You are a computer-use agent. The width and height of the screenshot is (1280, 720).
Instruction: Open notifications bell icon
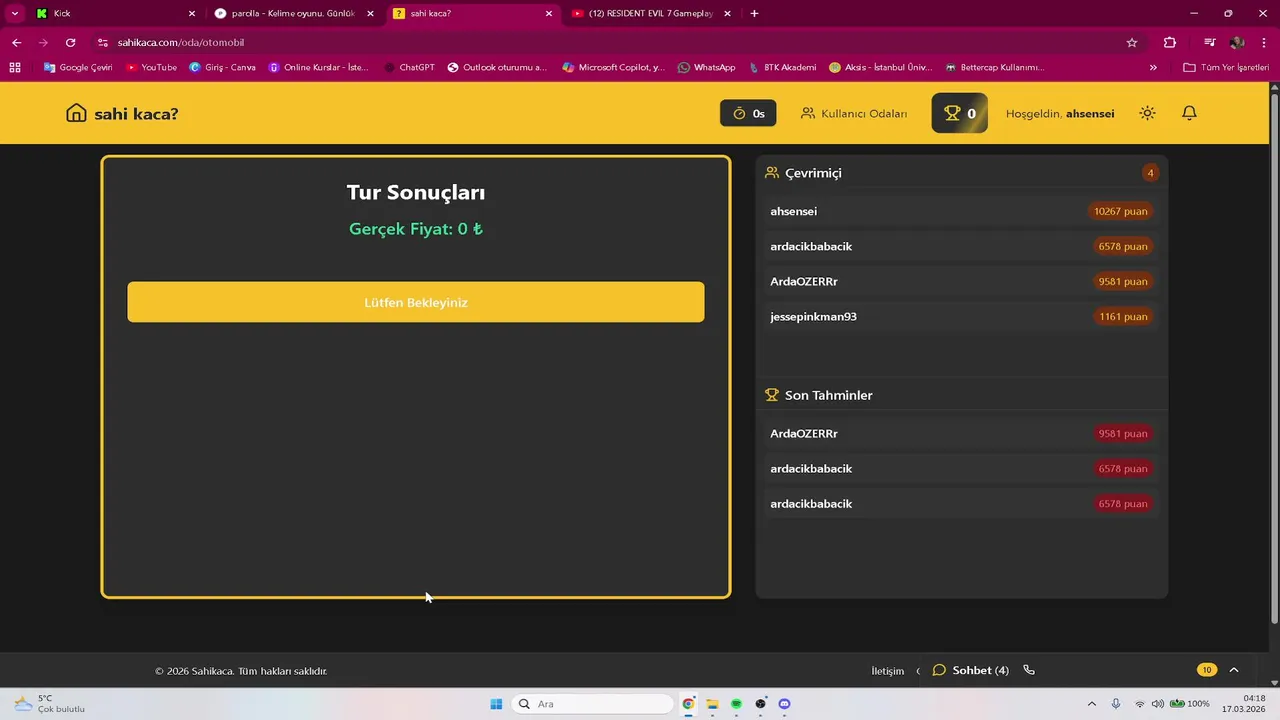[x=1189, y=113]
